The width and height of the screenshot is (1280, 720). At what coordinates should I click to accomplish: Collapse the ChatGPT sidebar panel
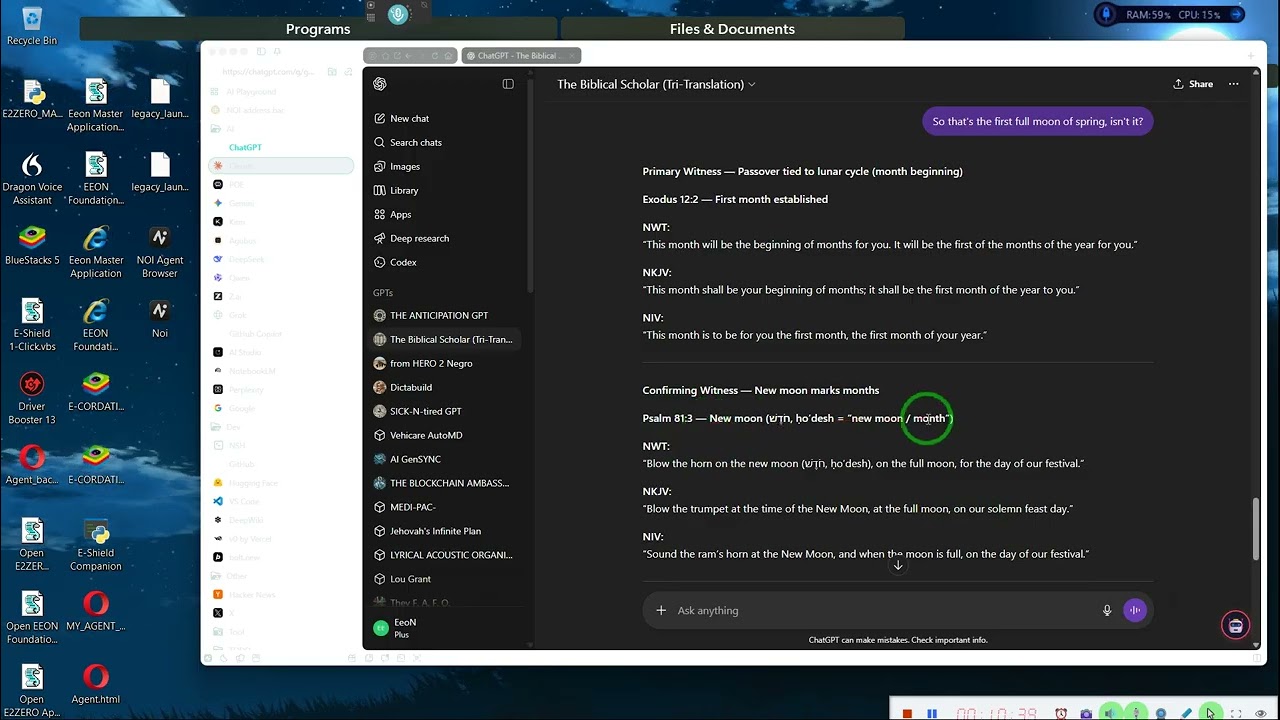pos(508,84)
